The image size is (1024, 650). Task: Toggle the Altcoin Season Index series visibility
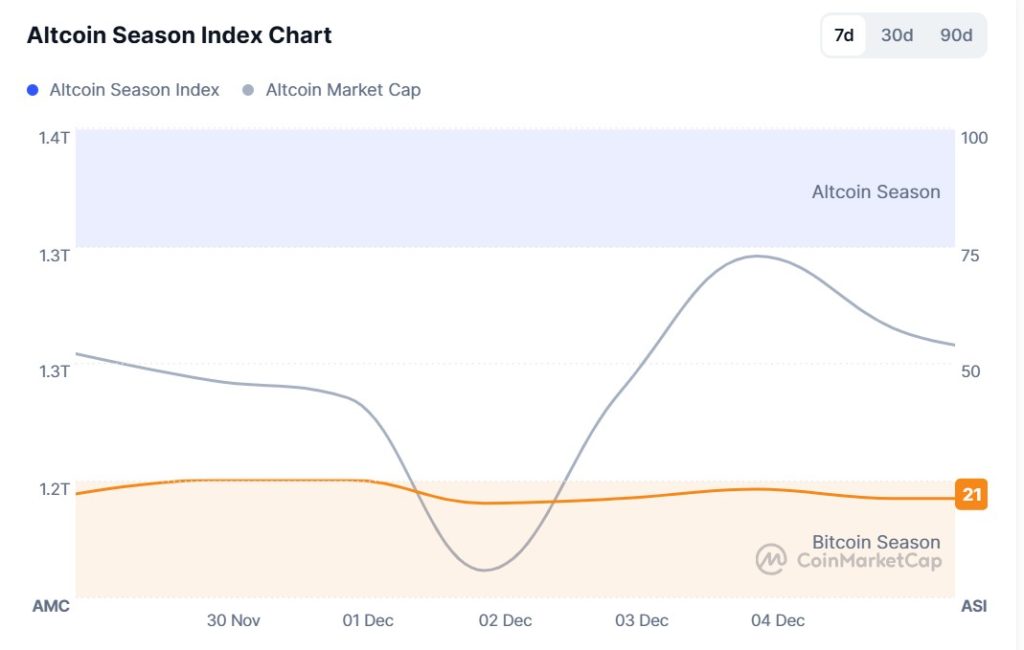135,90
